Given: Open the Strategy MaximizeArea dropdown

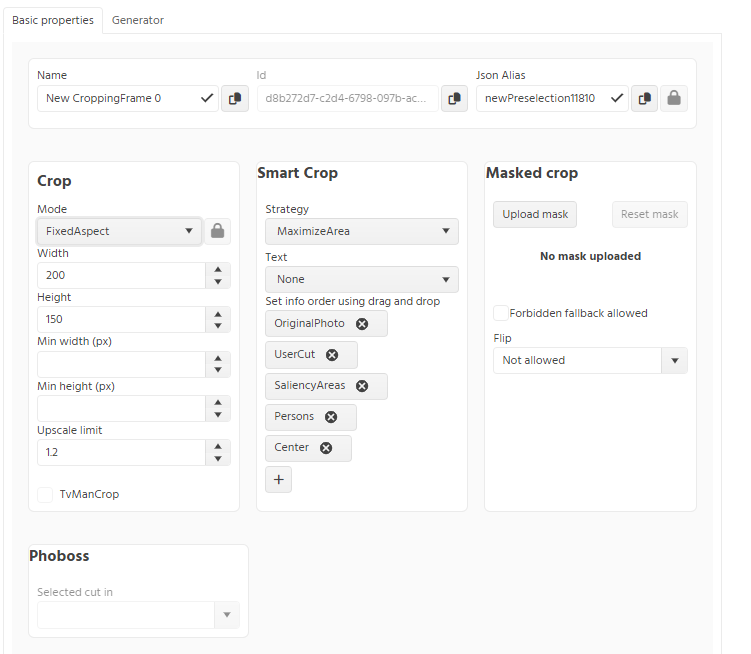Looking at the screenshot, I should pos(362,231).
